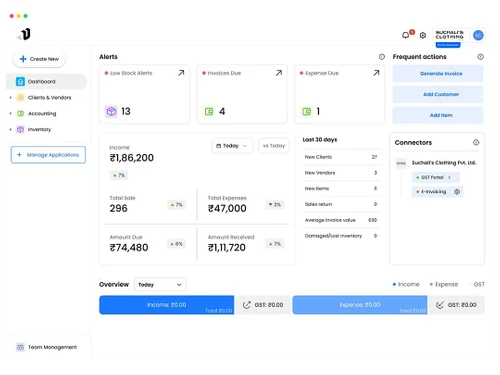Image resolution: width=500 pixels, height=375 pixels.
Task: Expand the Accounting tree arrow
Action: tap(10, 114)
